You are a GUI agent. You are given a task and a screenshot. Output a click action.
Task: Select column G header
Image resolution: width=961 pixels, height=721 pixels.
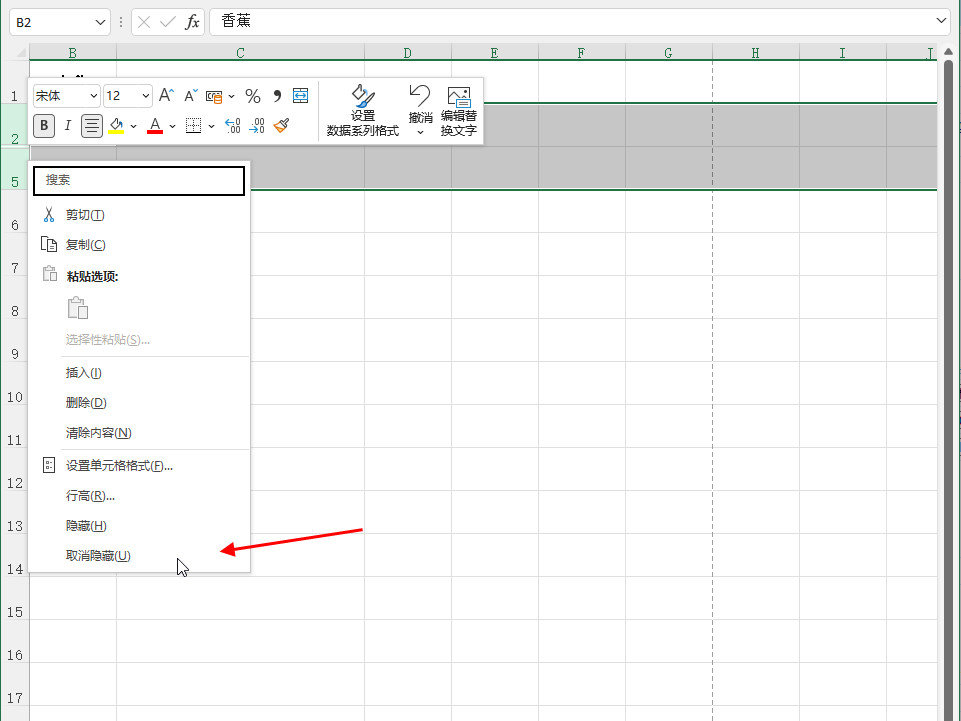(669, 53)
